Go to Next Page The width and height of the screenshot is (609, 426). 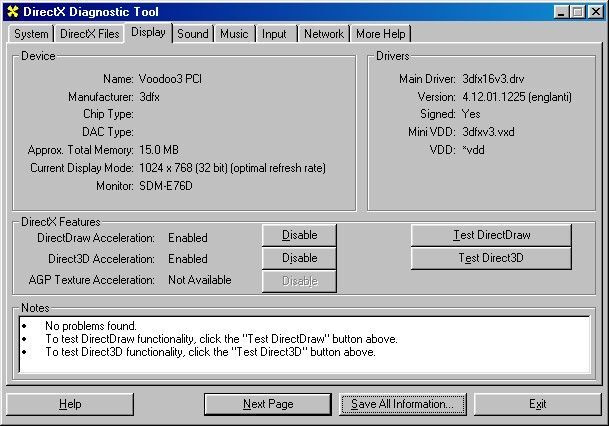(x=268, y=404)
